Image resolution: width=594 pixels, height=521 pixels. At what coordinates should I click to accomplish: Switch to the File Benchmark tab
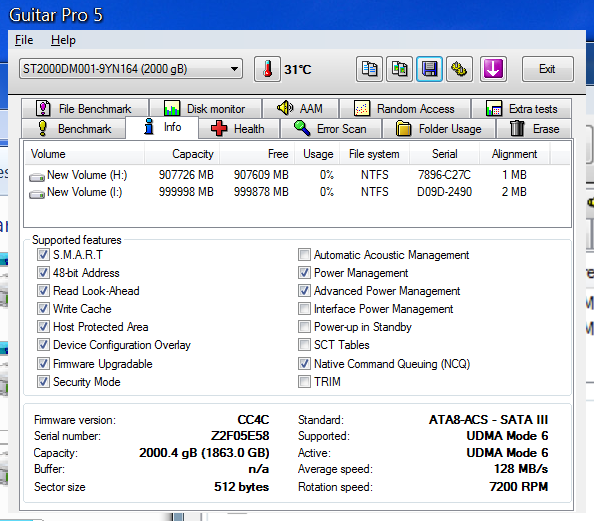[x=85, y=109]
